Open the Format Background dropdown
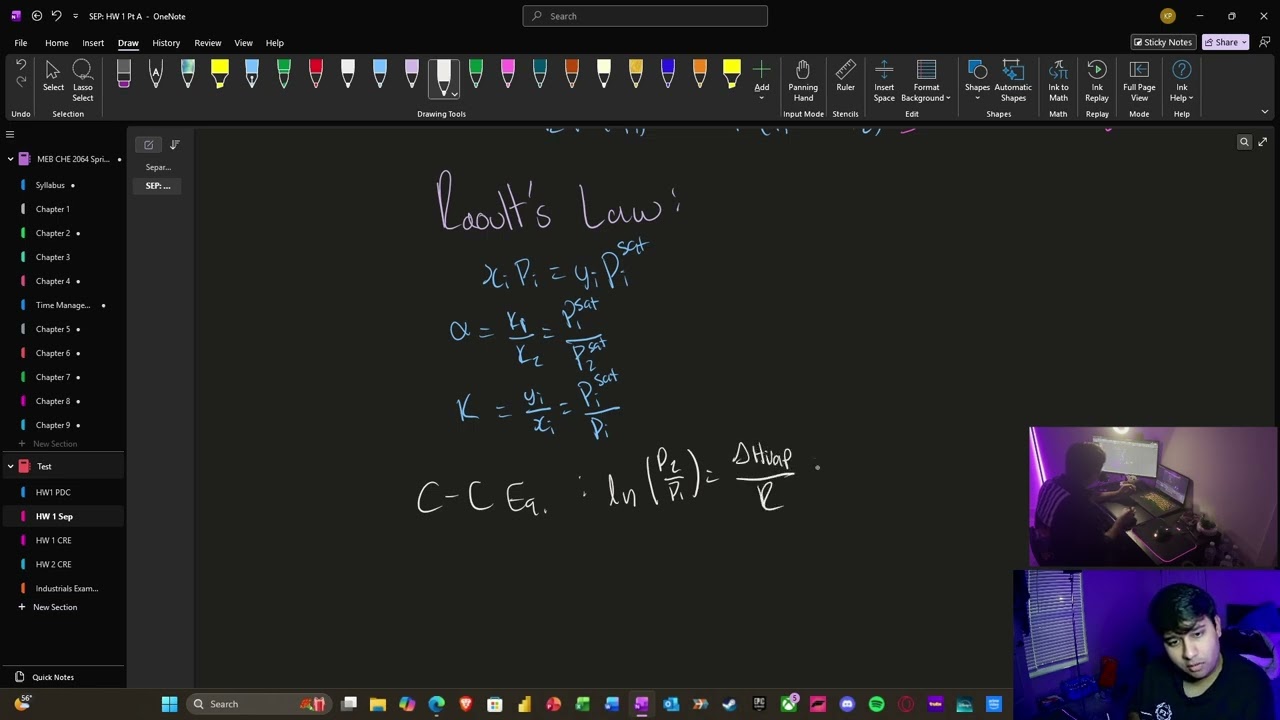Screen dimensions: 1280x720 pos(926,81)
